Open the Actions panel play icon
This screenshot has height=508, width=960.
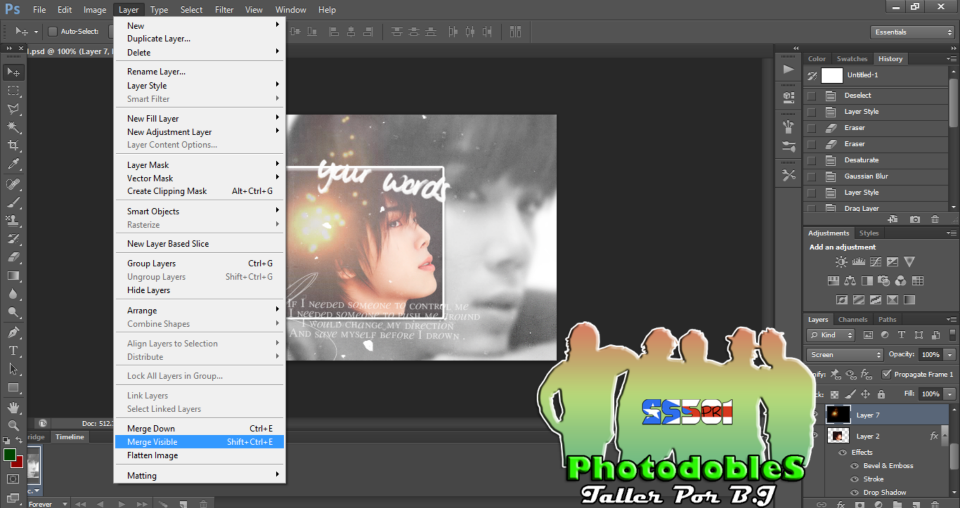(x=789, y=69)
